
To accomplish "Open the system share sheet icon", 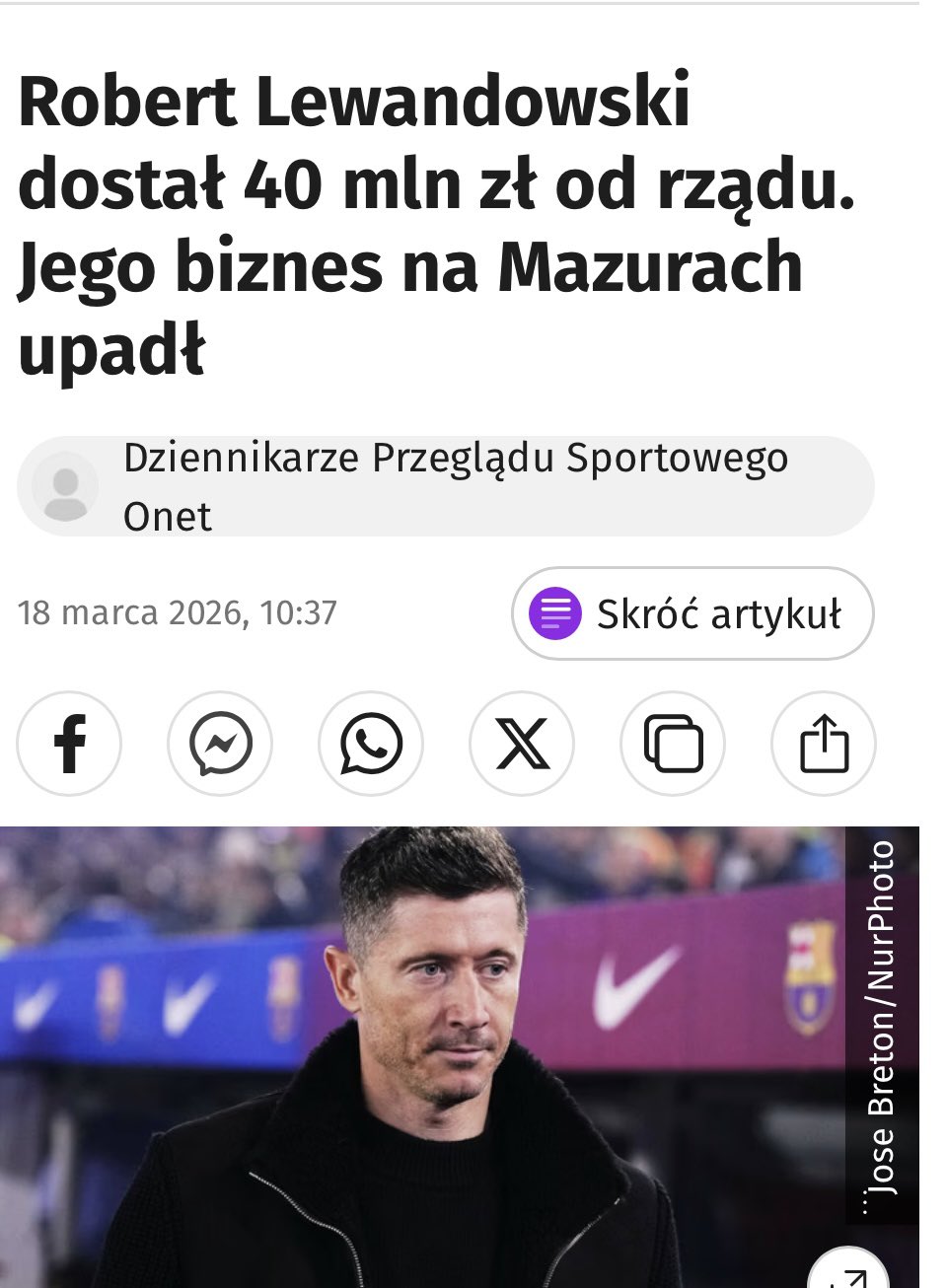I will point(824,744).
